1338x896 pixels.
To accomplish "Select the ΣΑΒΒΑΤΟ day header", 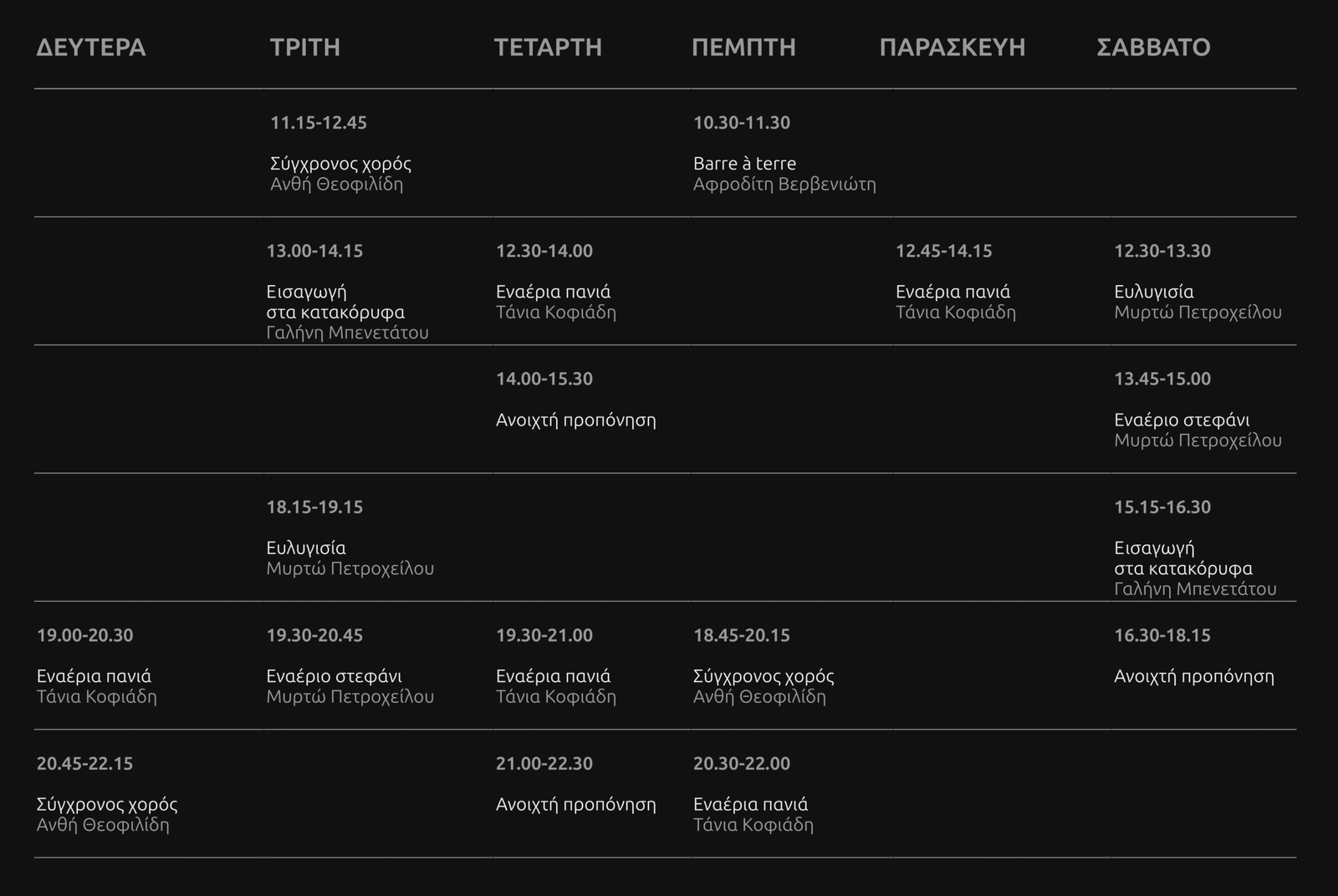I will (1153, 48).
